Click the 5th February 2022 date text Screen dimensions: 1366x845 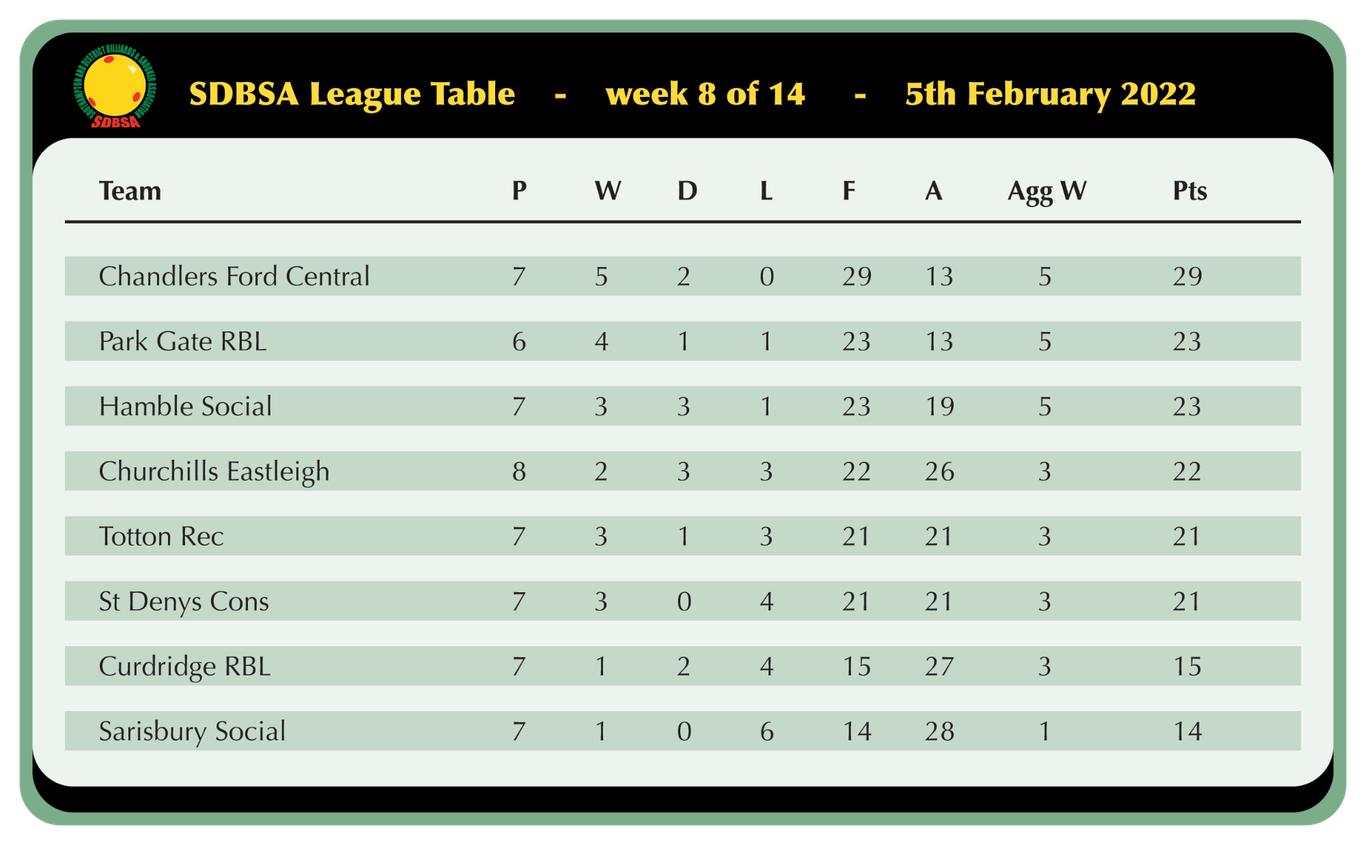coord(1050,94)
